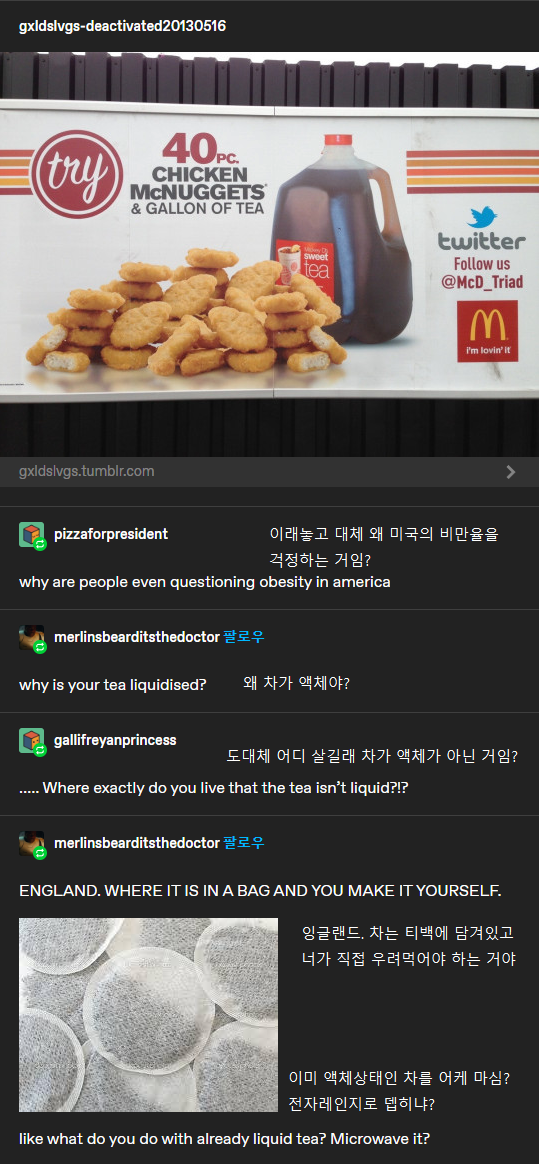Viewport: 539px width, 1164px height.
Task: Open gallifreyanprincess's avatar icon
Action: 31,741
